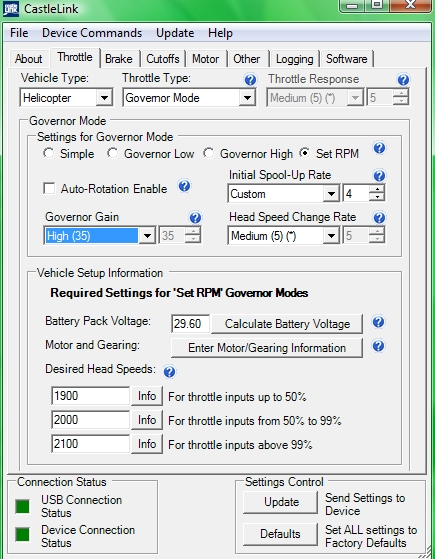Click help icon beside Set RPM option
This screenshot has width=435, height=559.
coord(379,148)
